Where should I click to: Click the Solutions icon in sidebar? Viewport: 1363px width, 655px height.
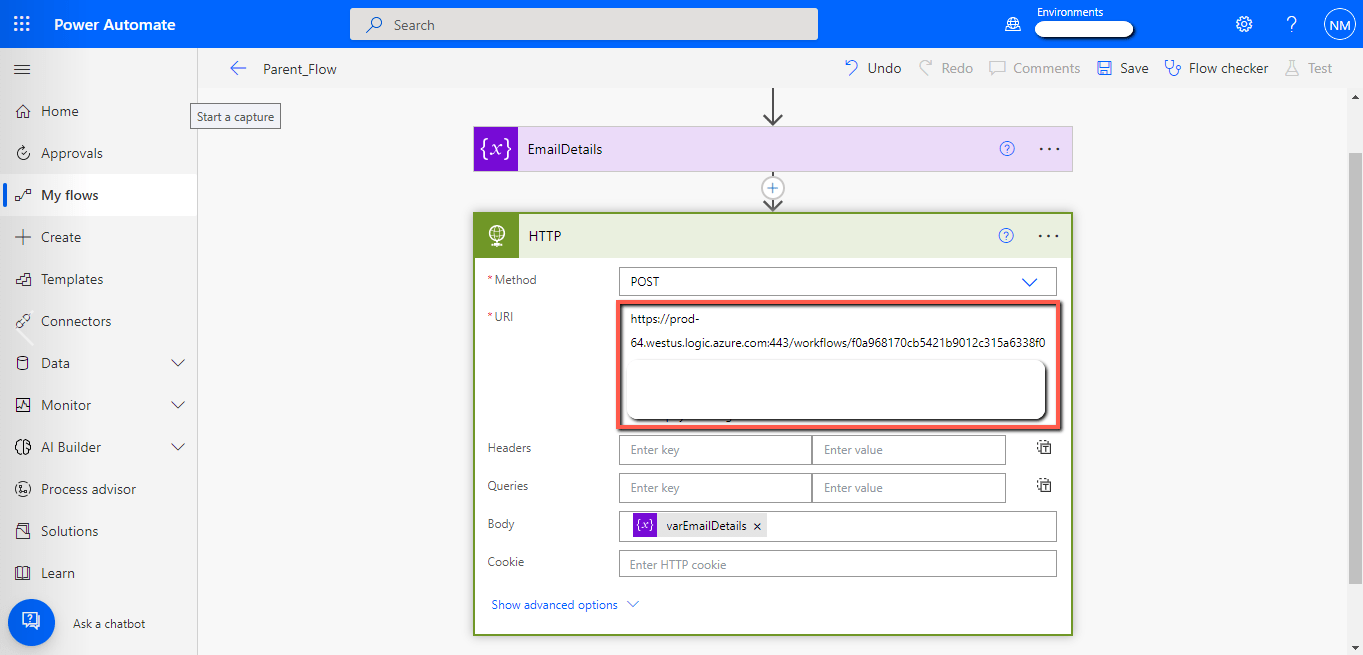click(x=23, y=531)
